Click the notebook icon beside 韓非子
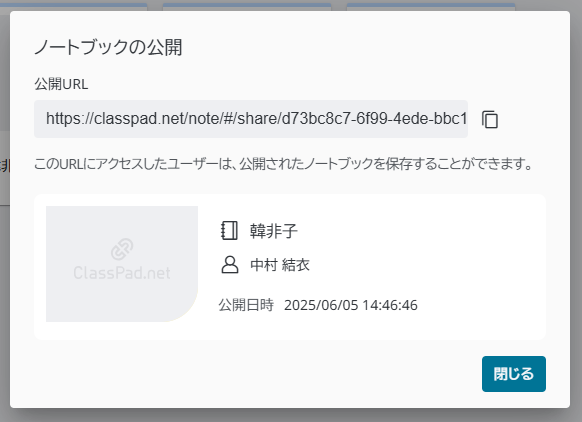This screenshot has height=422, width=582. [229, 231]
